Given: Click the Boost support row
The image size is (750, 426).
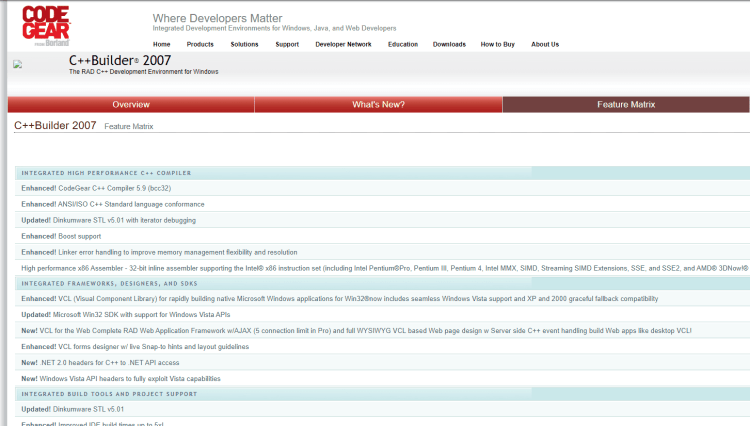Looking at the screenshot, I should coord(383,236).
